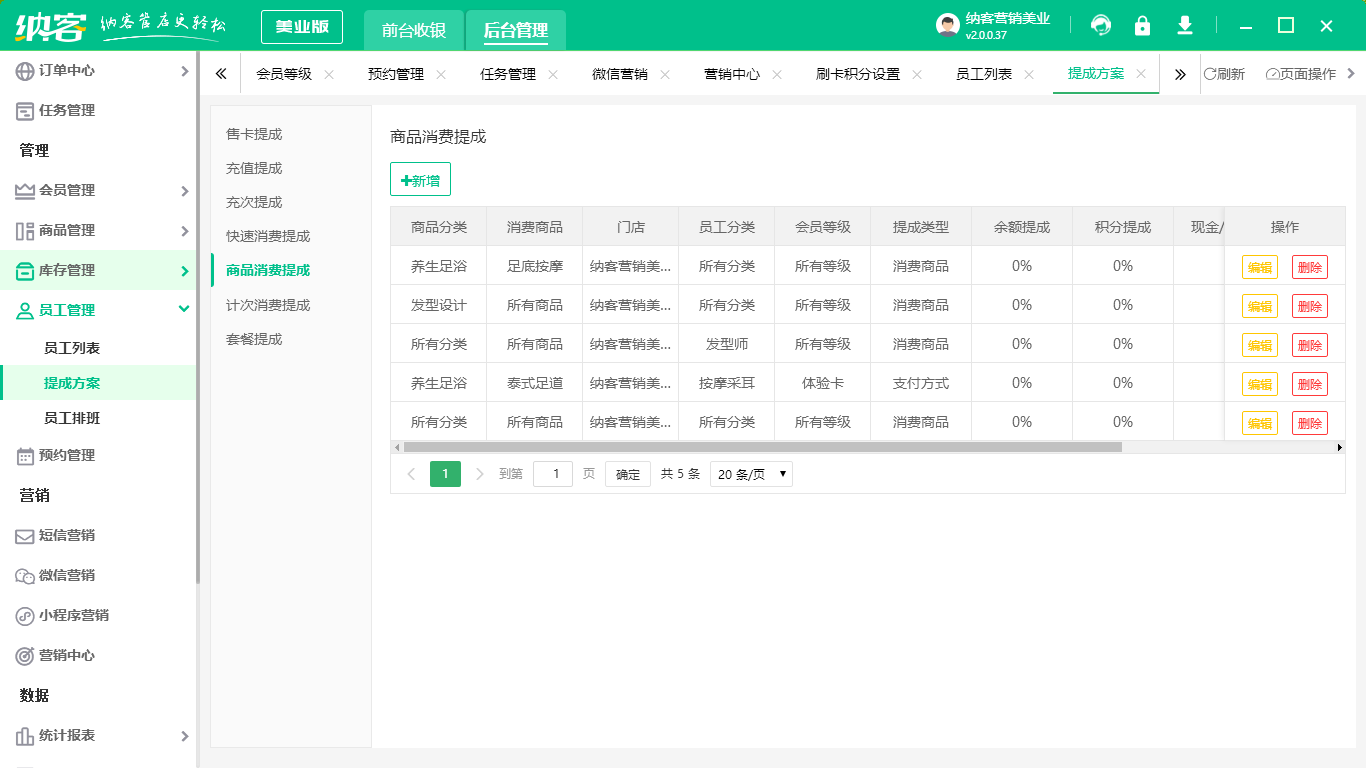切换到前台收银界面
The image size is (1366, 768).
tap(414, 27)
